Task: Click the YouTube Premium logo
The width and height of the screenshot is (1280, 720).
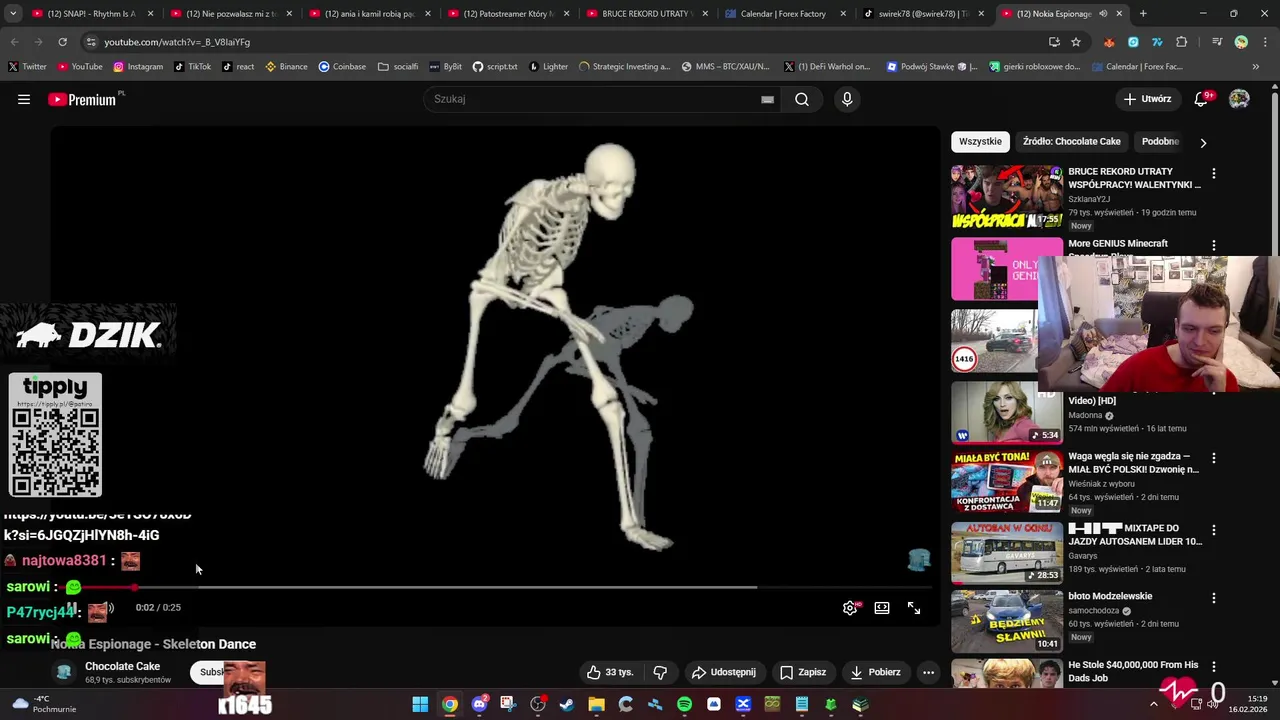Action: (x=85, y=99)
